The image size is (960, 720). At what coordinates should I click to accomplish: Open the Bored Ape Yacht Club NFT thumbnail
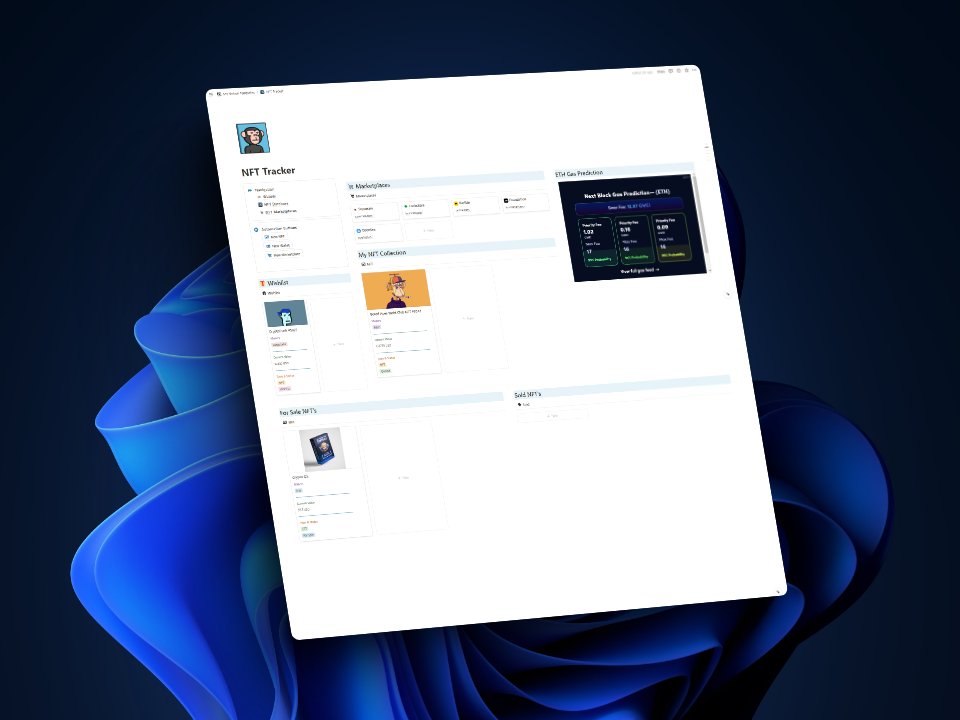pyautogui.click(x=396, y=289)
